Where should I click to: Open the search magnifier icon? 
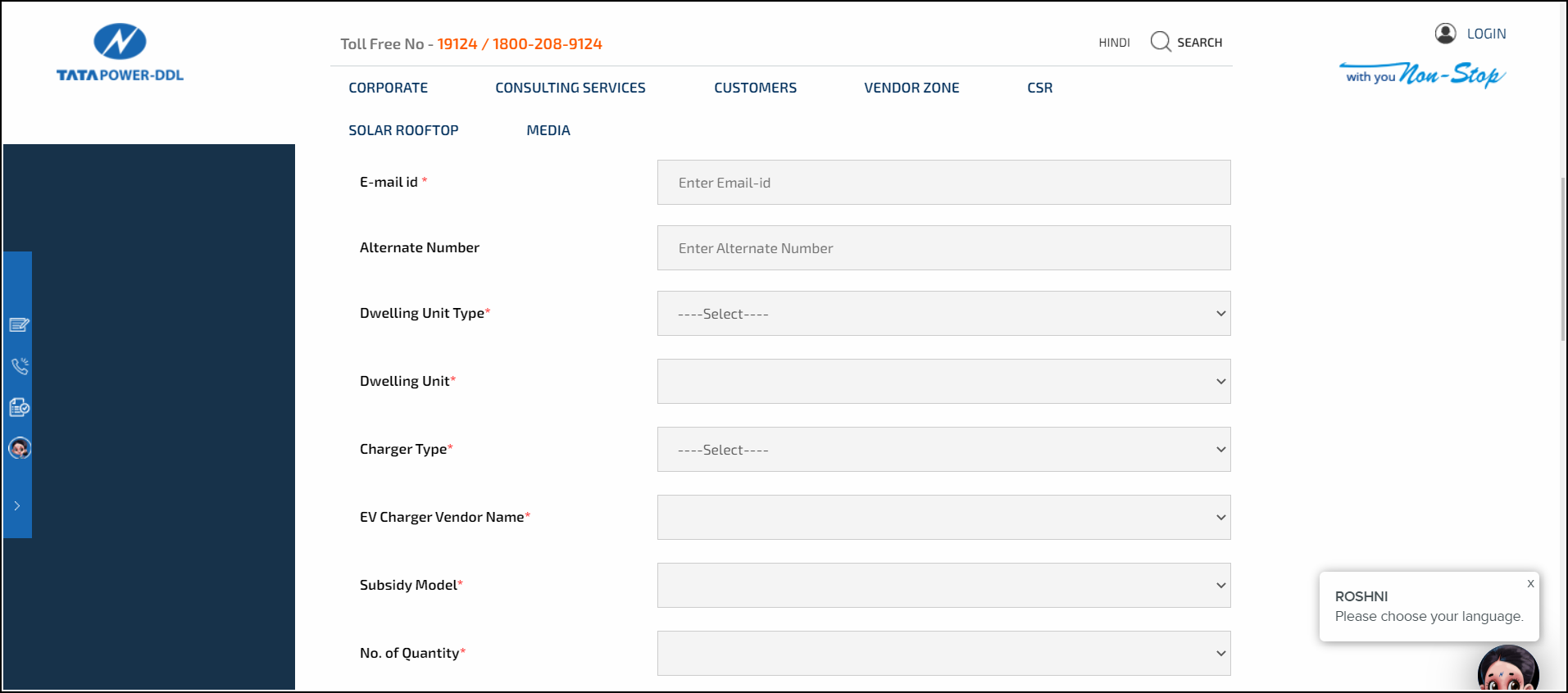tap(1160, 42)
